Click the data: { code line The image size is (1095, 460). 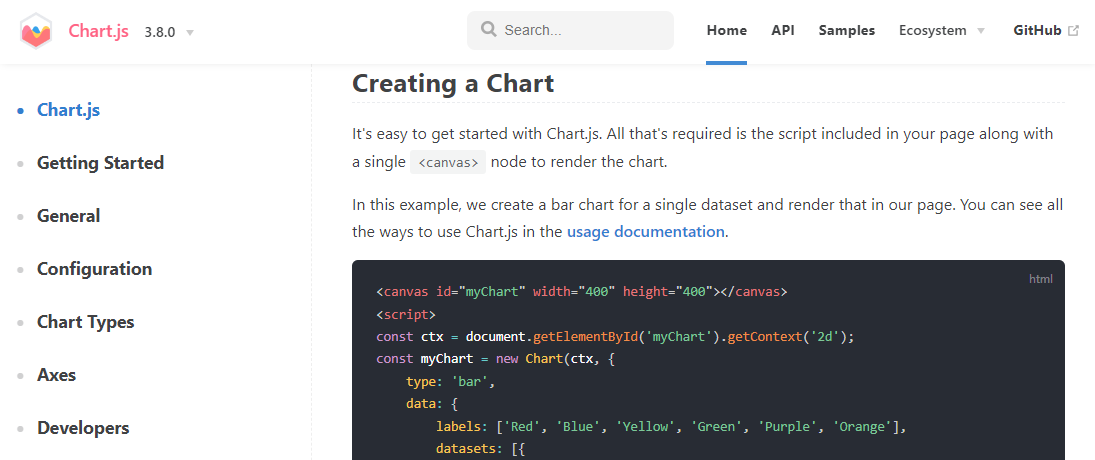432,403
